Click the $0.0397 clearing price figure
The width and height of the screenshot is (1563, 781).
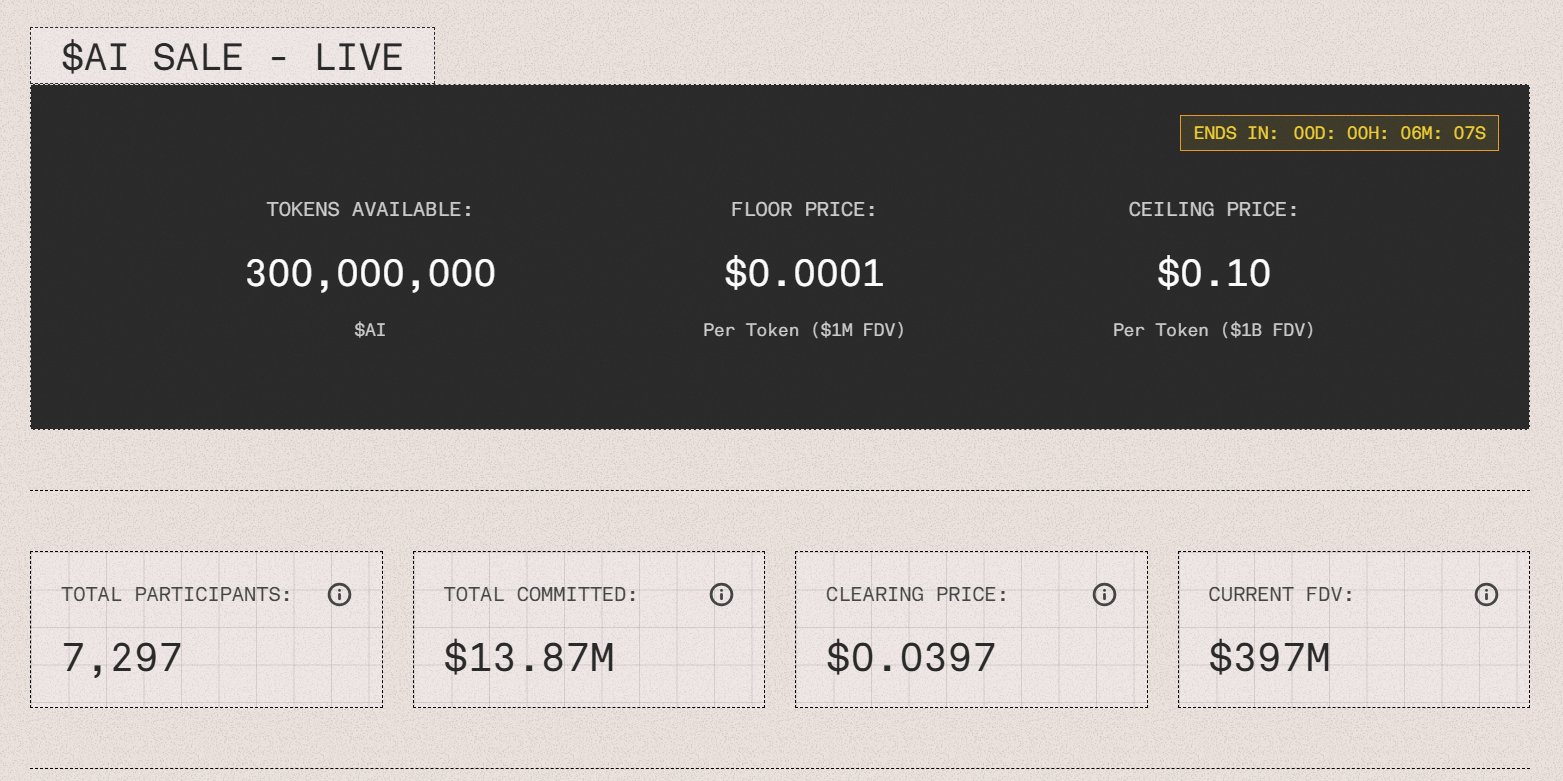[x=911, y=658]
